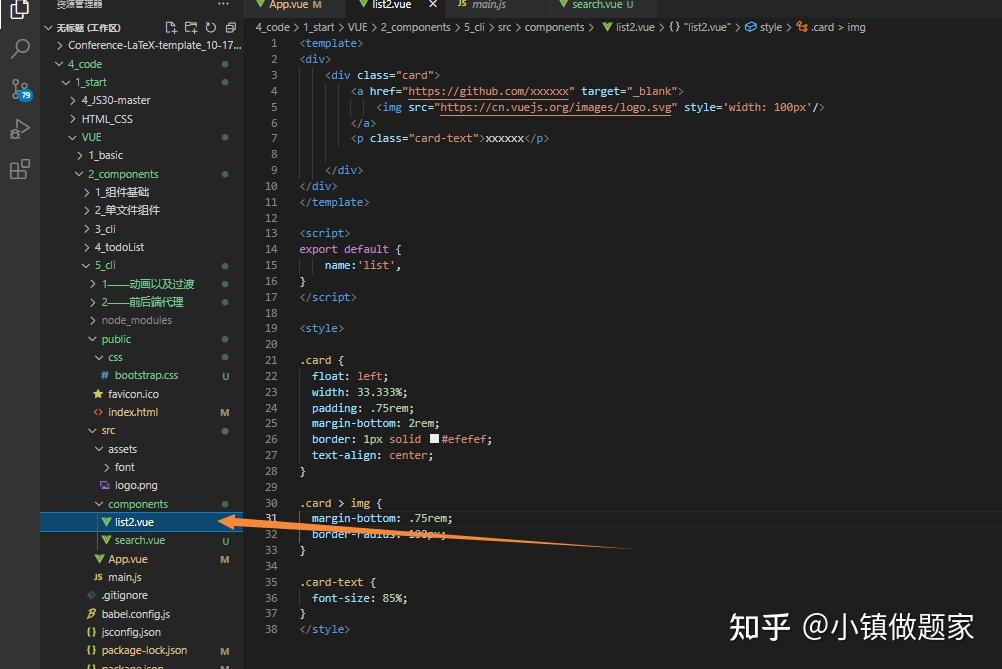This screenshot has height=669, width=1002.
Task: Close the list2.vue editor tab
Action: tap(433, 4)
